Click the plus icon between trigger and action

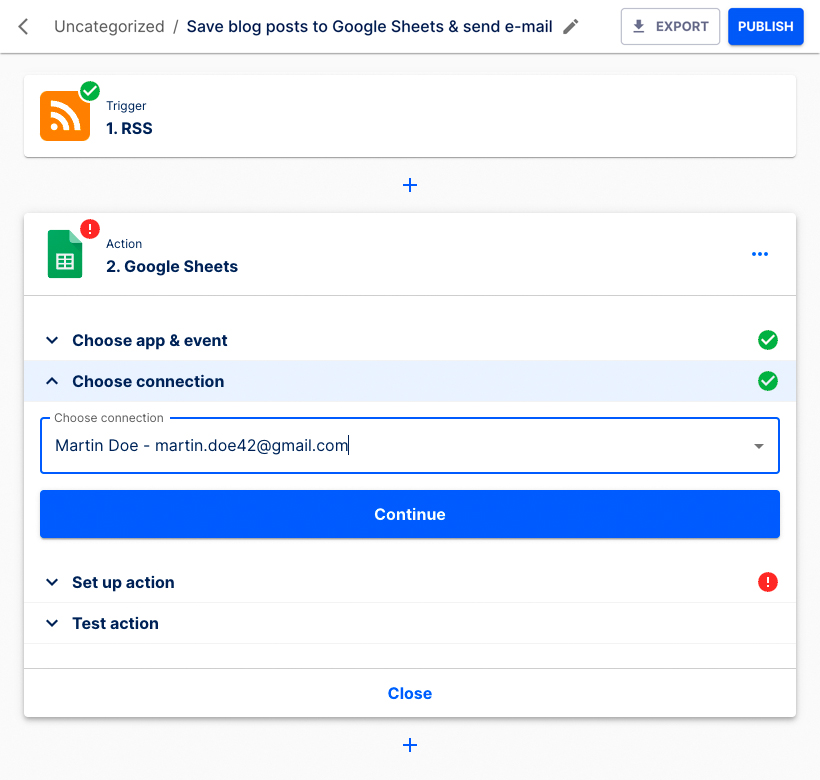[410, 185]
